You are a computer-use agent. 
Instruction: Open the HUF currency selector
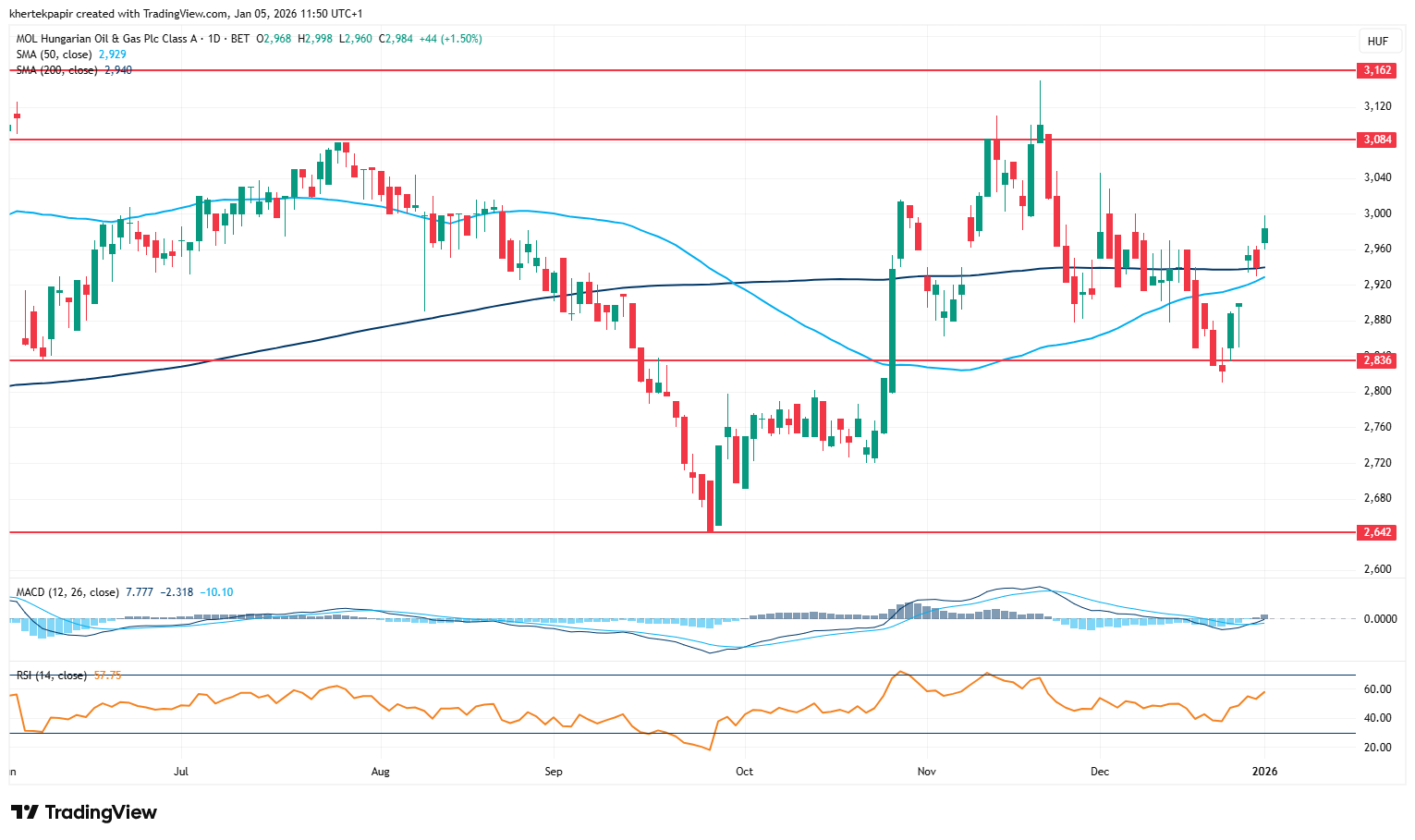[x=1377, y=42]
